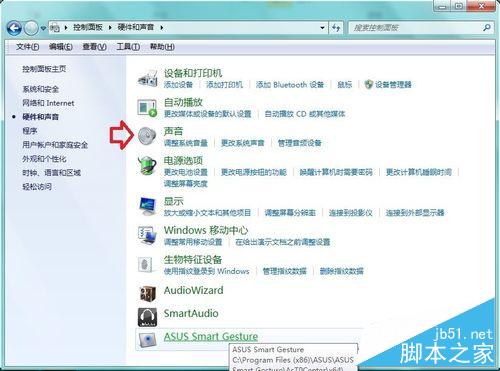Open 设备管理器 link

[x=393, y=85]
